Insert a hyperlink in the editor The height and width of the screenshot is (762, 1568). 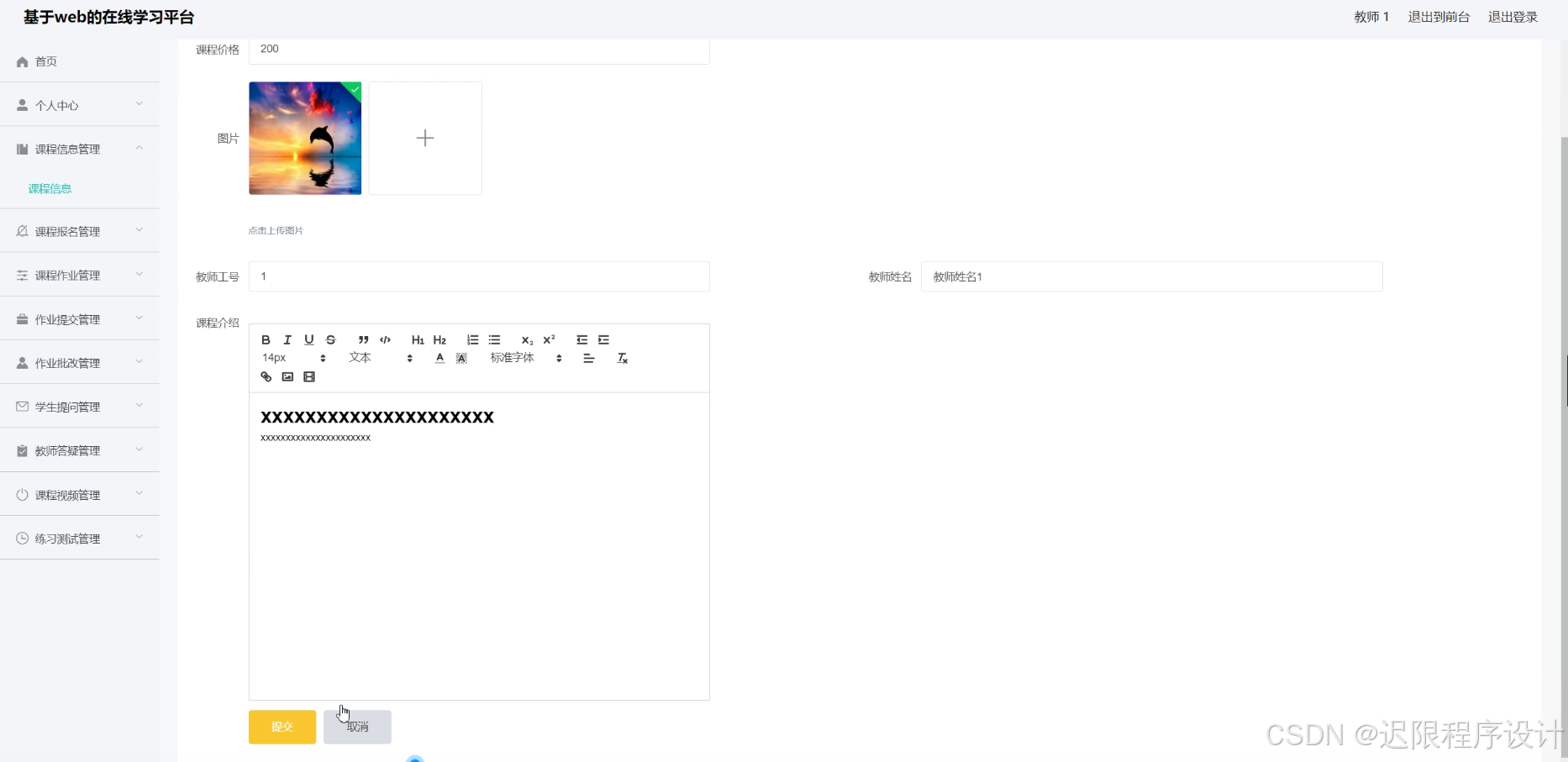[266, 376]
